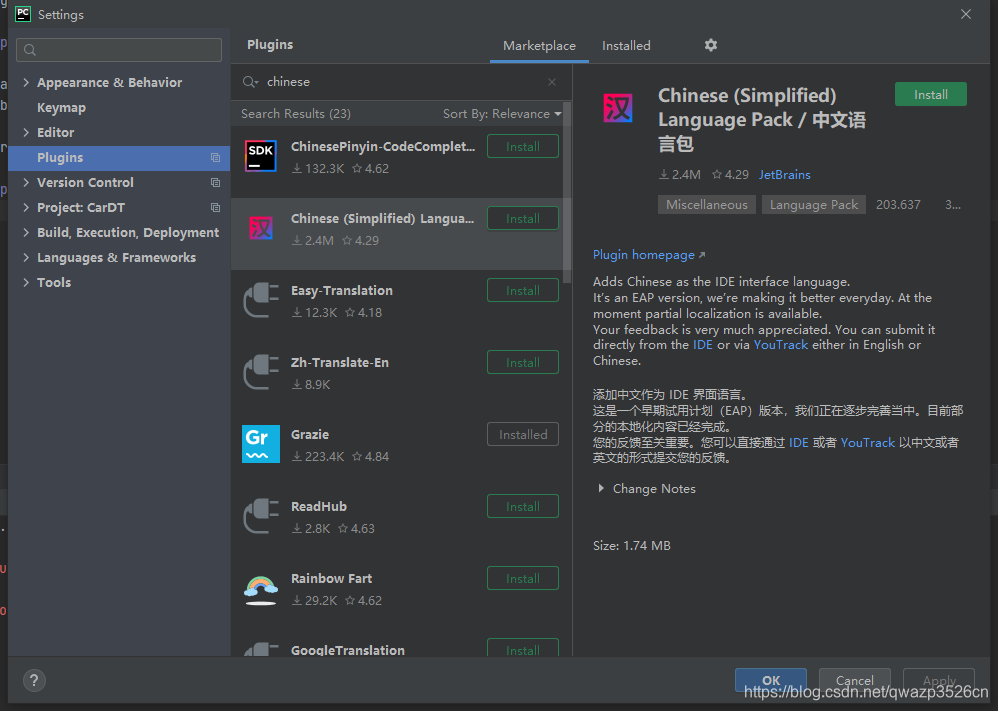Clear the plugin search text
The height and width of the screenshot is (711, 998).
(552, 82)
